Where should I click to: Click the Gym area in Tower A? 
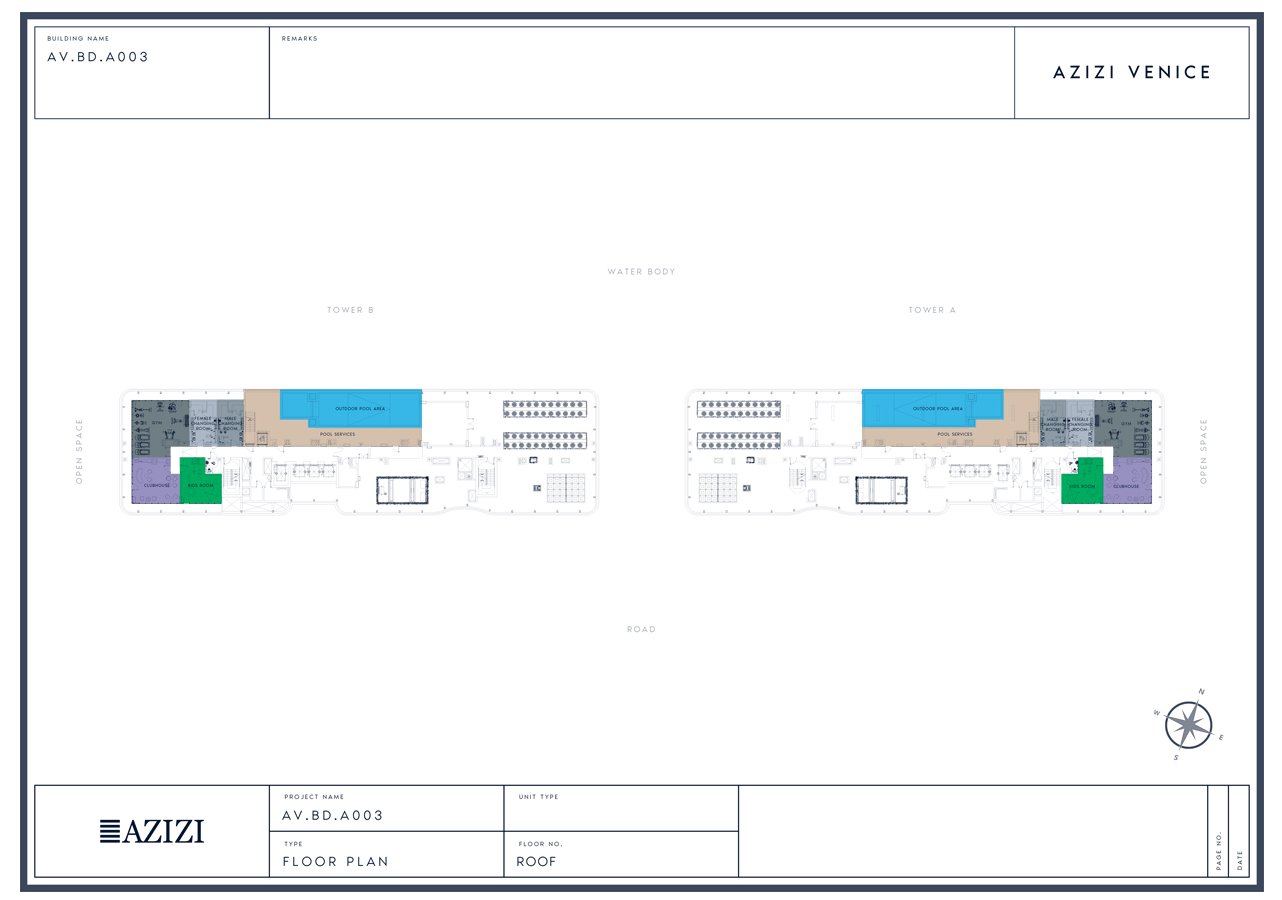click(x=1124, y=422)
